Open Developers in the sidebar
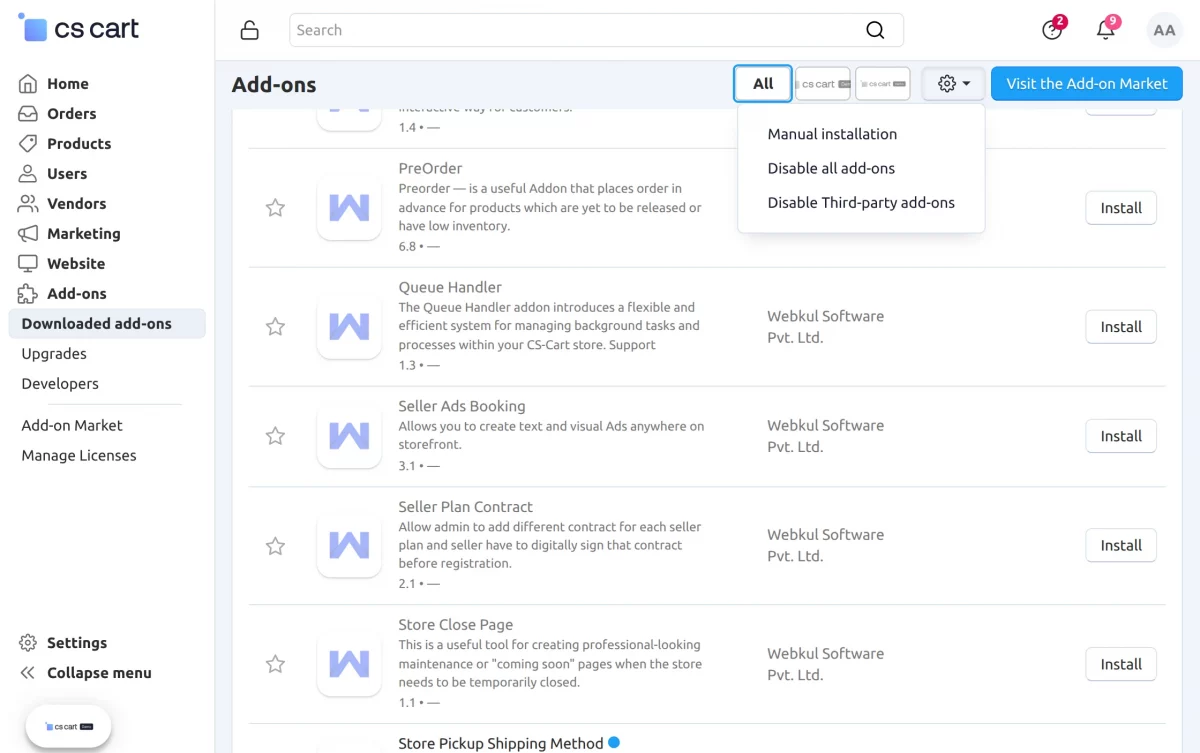The height and width of the screenshot is (753, 1200). click(60, 384)
